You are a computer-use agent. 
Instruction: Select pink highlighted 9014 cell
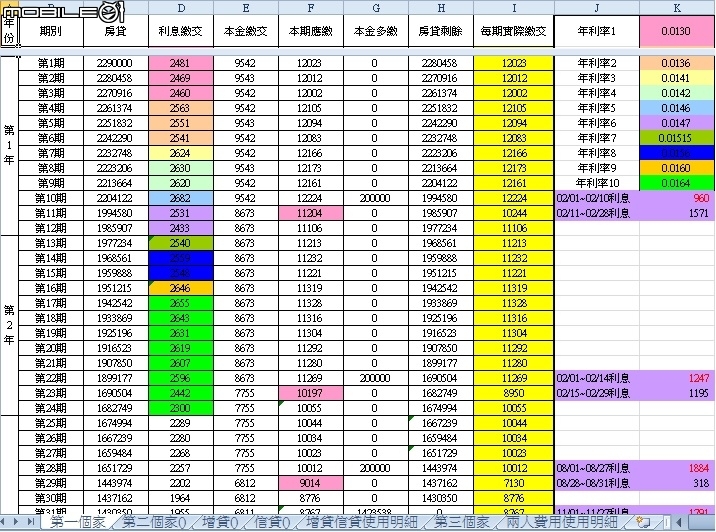(x=311, y=483)
